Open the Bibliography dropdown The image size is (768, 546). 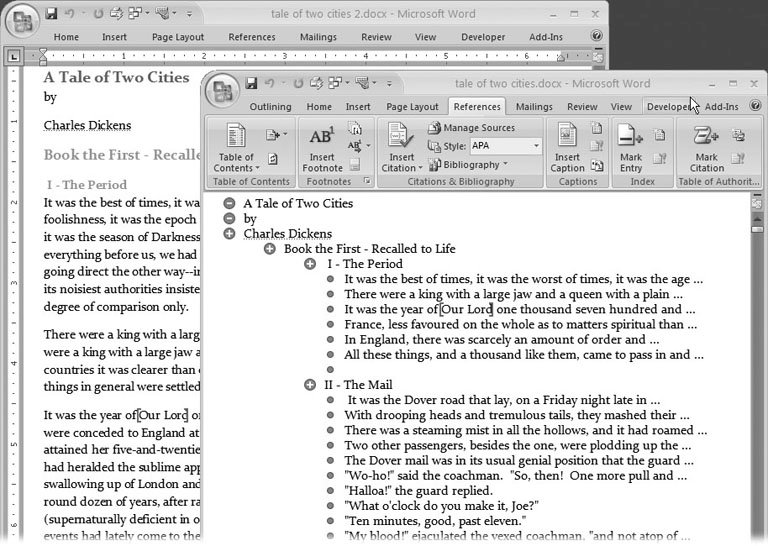[x=474, y=164]
